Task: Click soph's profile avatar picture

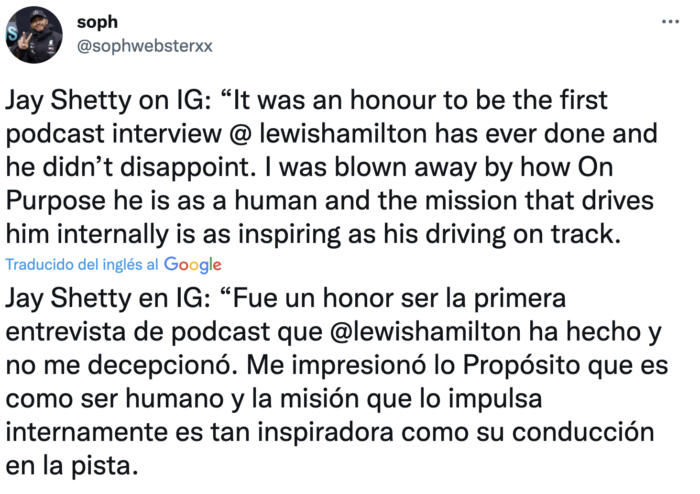Action: point(32,34)
